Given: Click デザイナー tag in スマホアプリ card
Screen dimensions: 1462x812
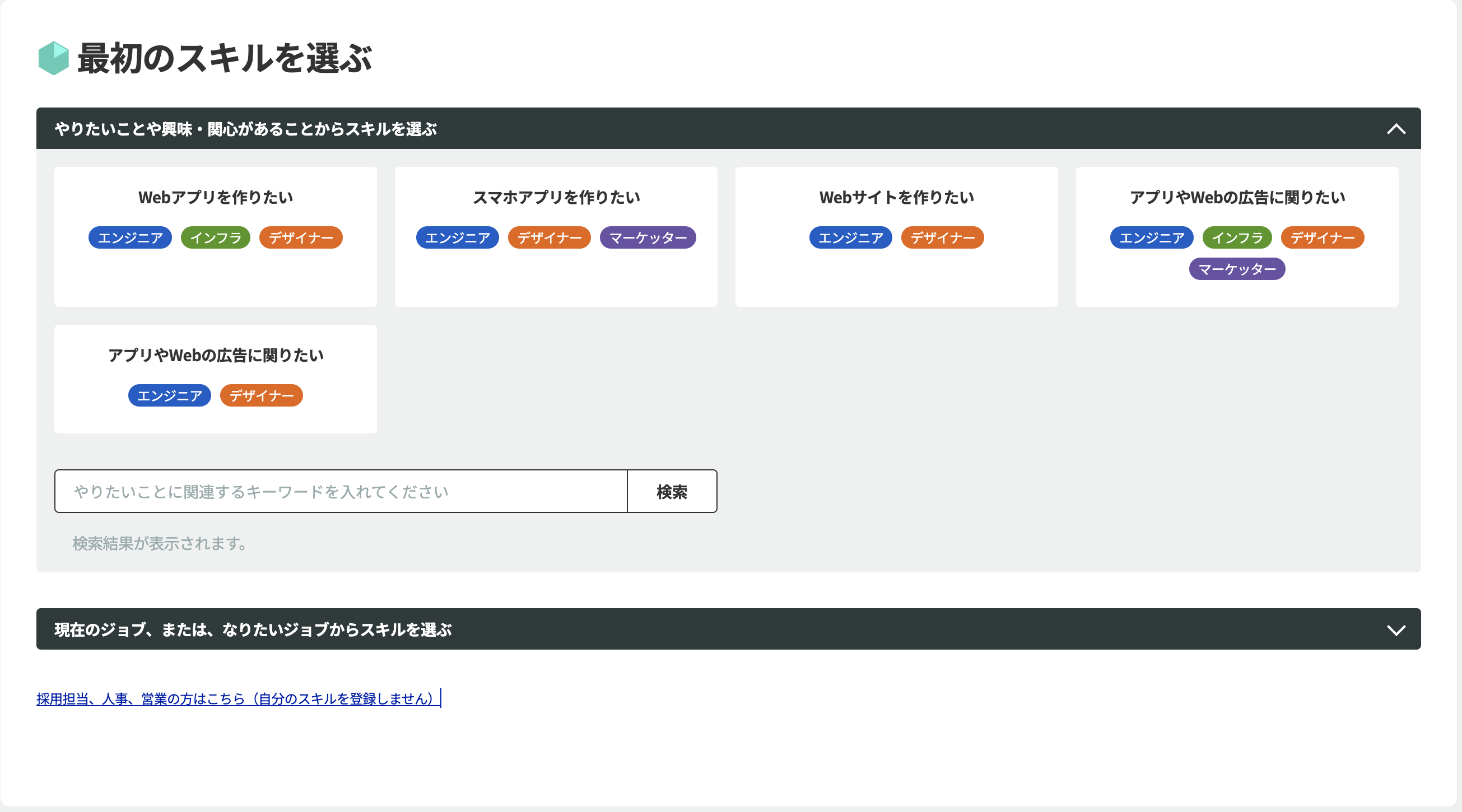Looking at the screenshot, I should [x=549, y=238].
